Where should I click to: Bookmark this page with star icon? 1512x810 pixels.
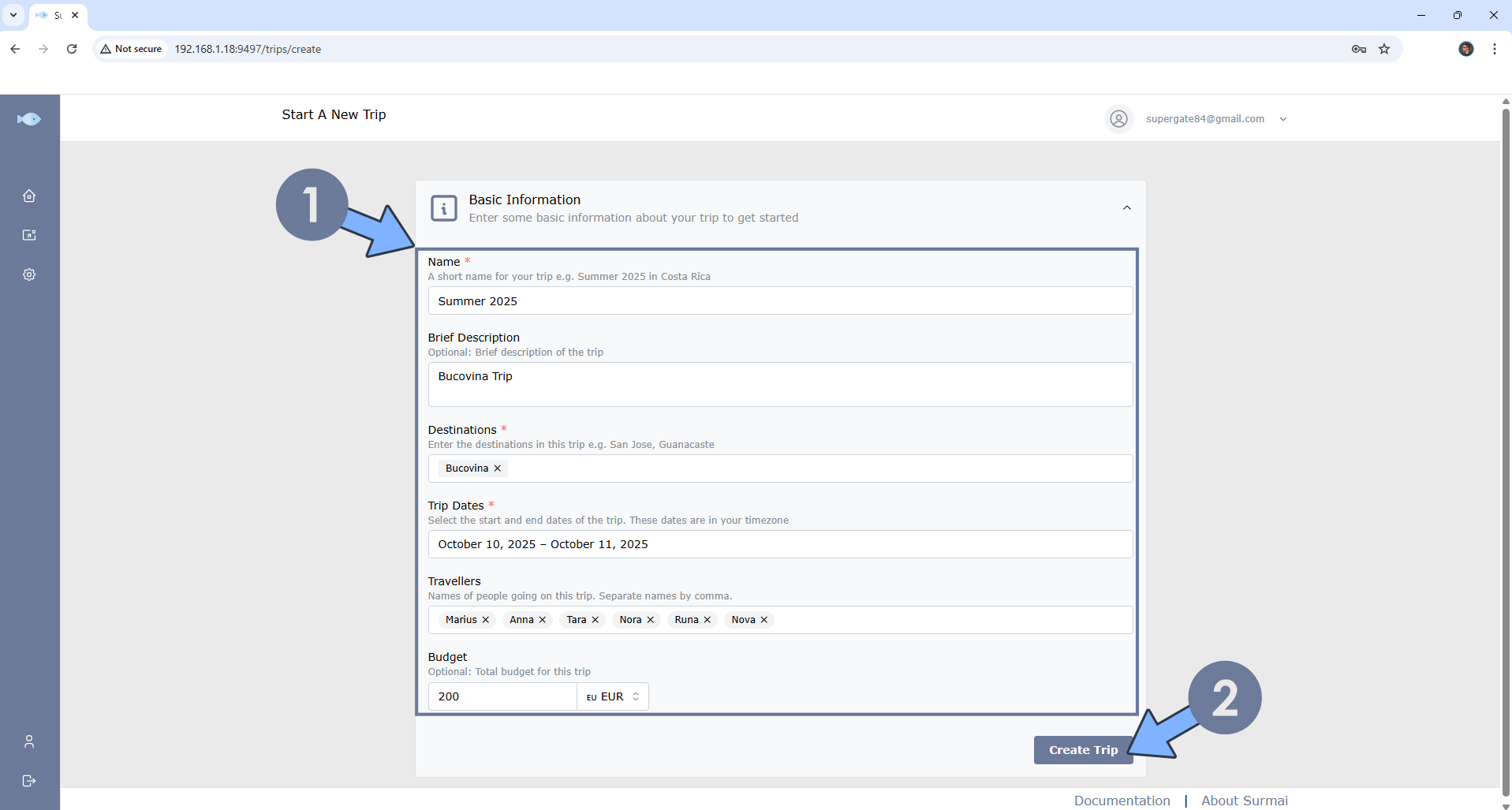[1384, 49]
